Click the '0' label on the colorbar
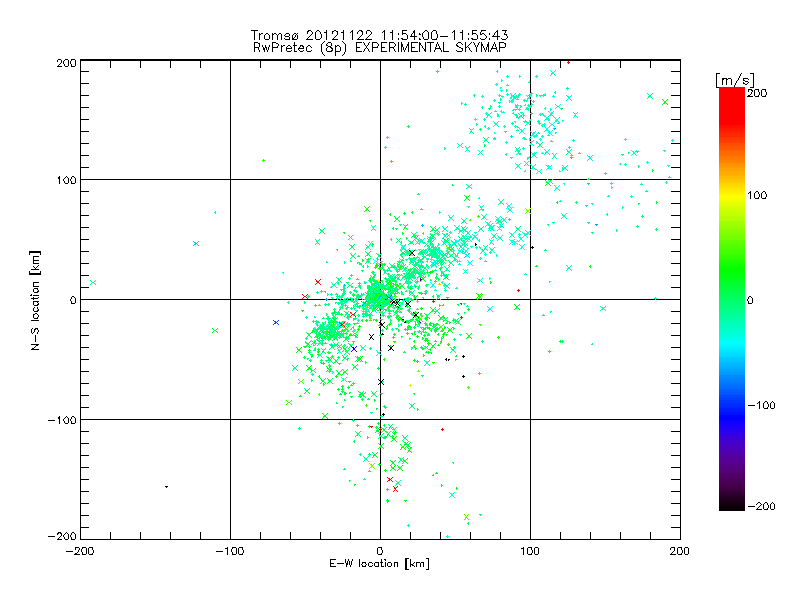This screenshot has width=800, height=600. coord(750,300)
